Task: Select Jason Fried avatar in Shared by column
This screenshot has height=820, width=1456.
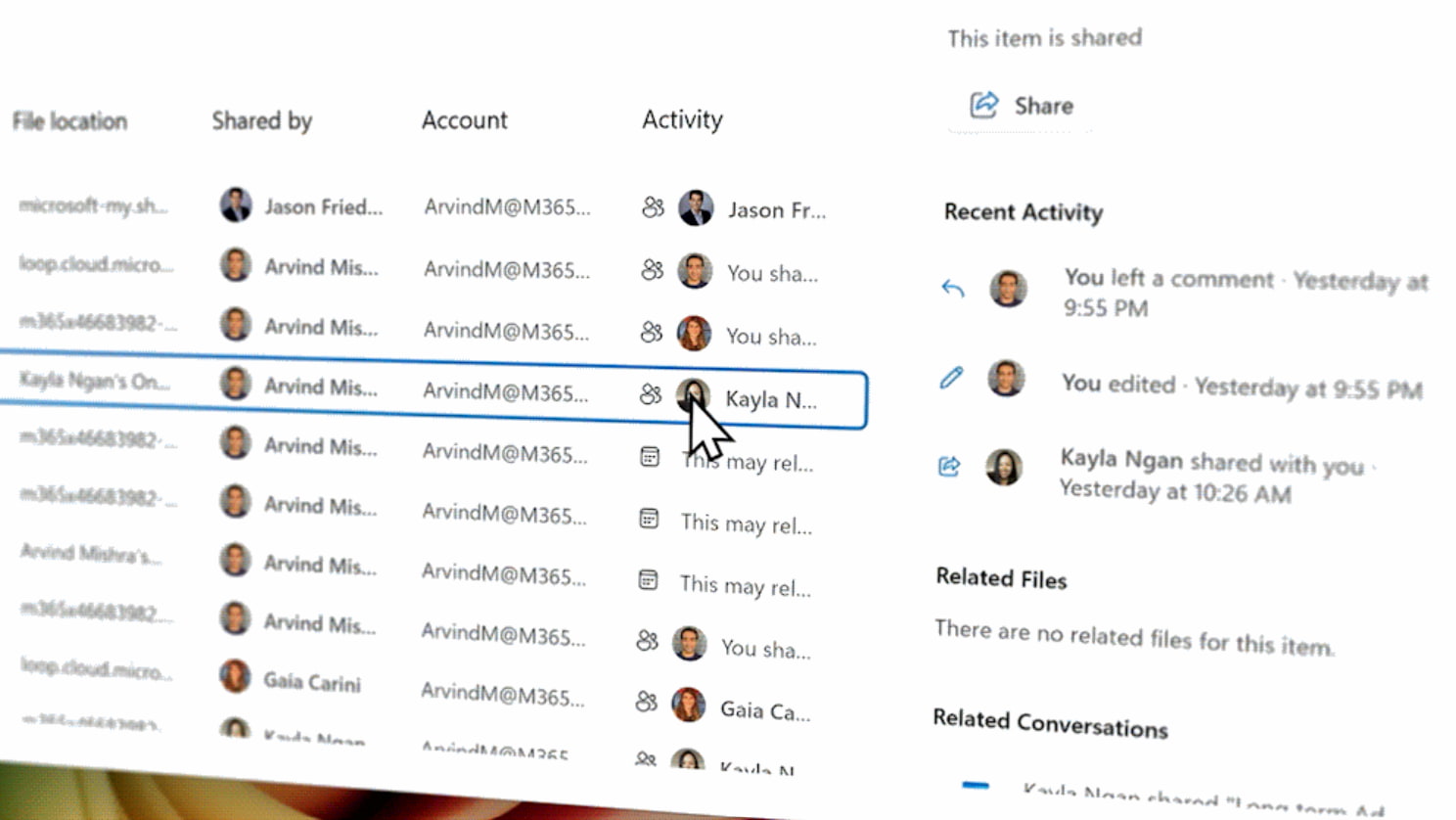Action: tap(236, 205)
